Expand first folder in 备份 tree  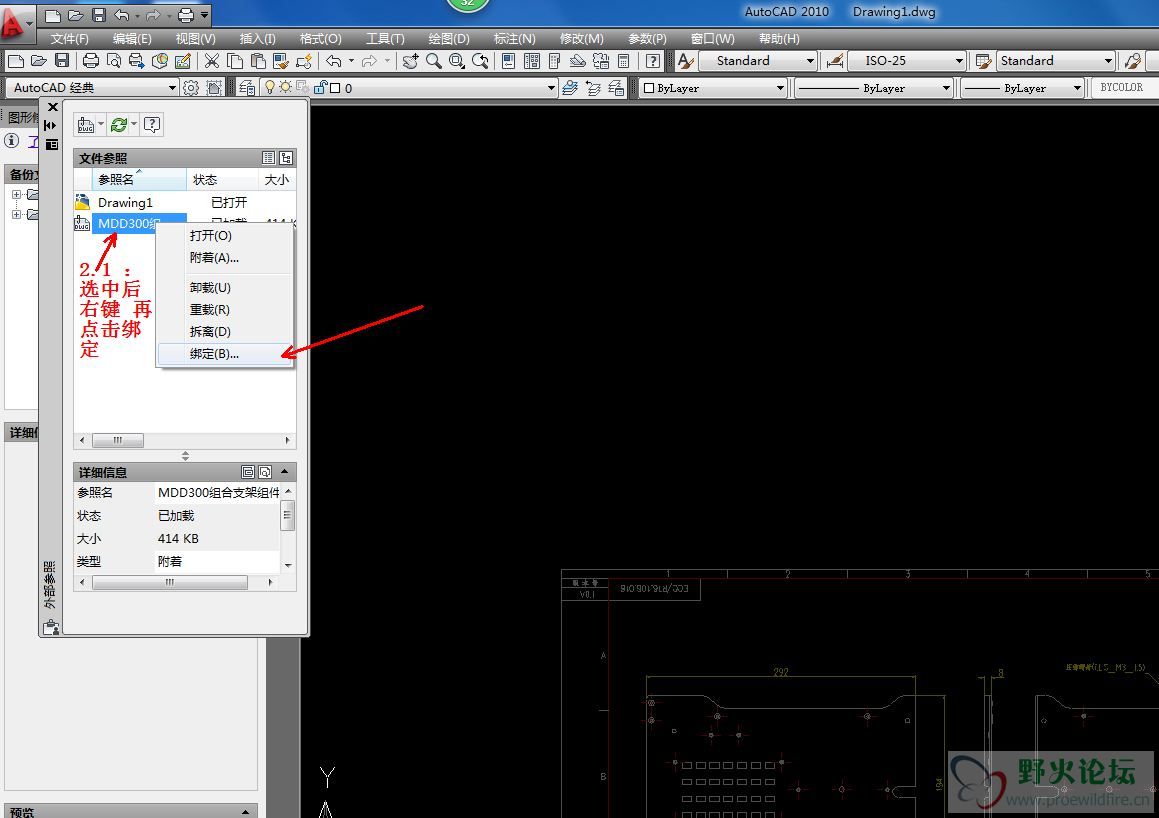(16, 194)
